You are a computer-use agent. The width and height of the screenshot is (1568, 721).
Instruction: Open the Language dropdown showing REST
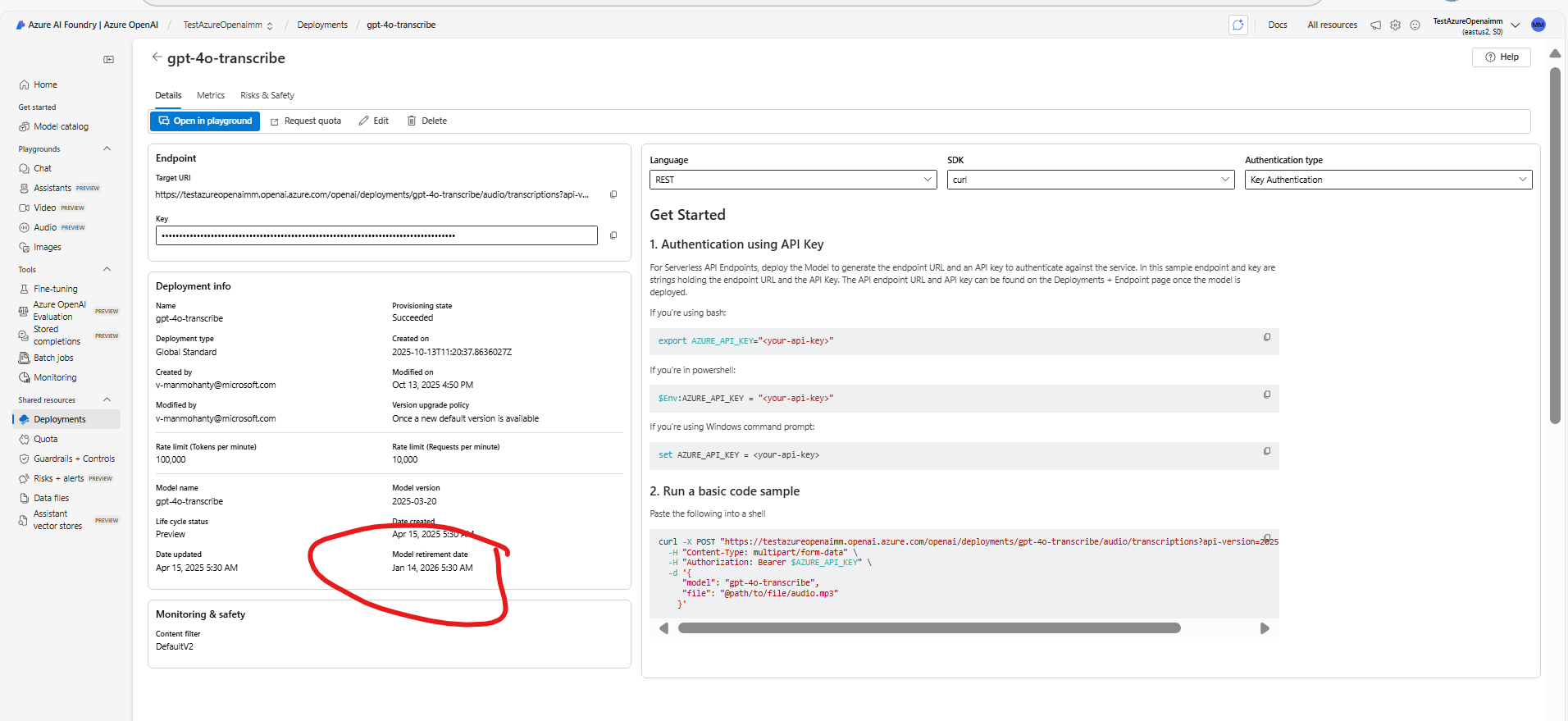click(x=793, y=180)
